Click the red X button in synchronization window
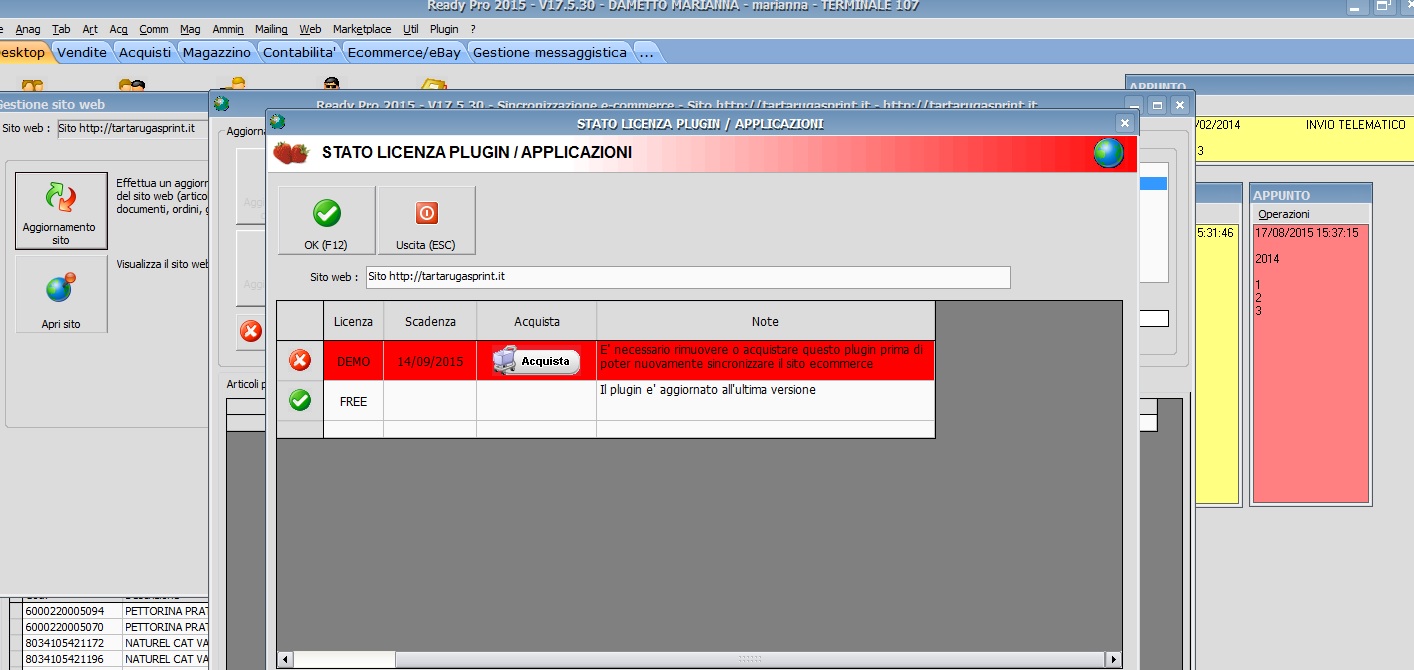This screenshot has height=670, width=1414. tap(251, 331)
